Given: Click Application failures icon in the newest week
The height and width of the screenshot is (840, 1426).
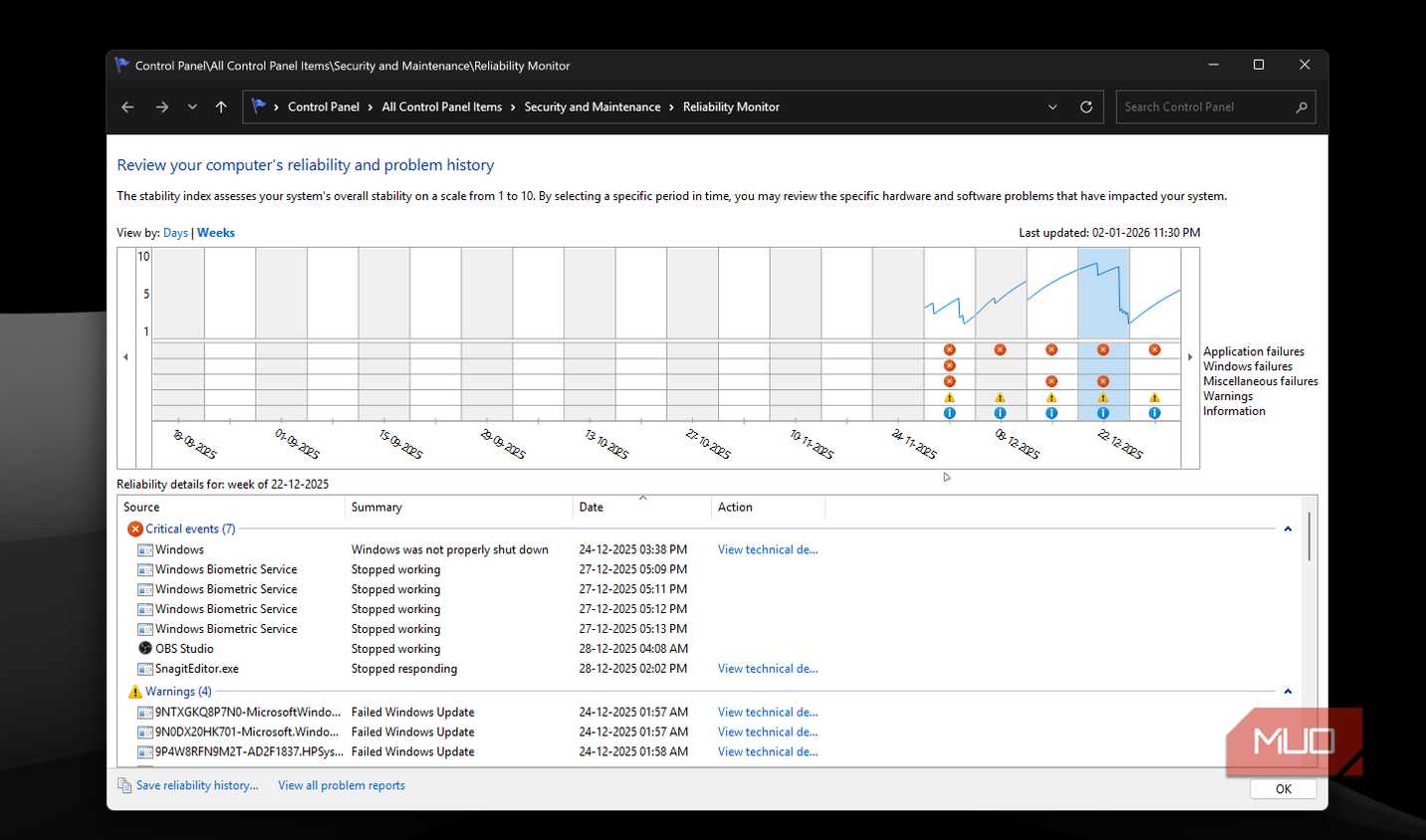Looking at the screenshot, I should point(1154,350).
